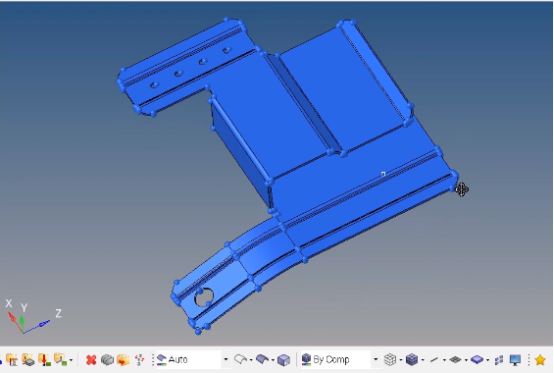
Task: Click the red X delete icon
Action: (91, 360)
